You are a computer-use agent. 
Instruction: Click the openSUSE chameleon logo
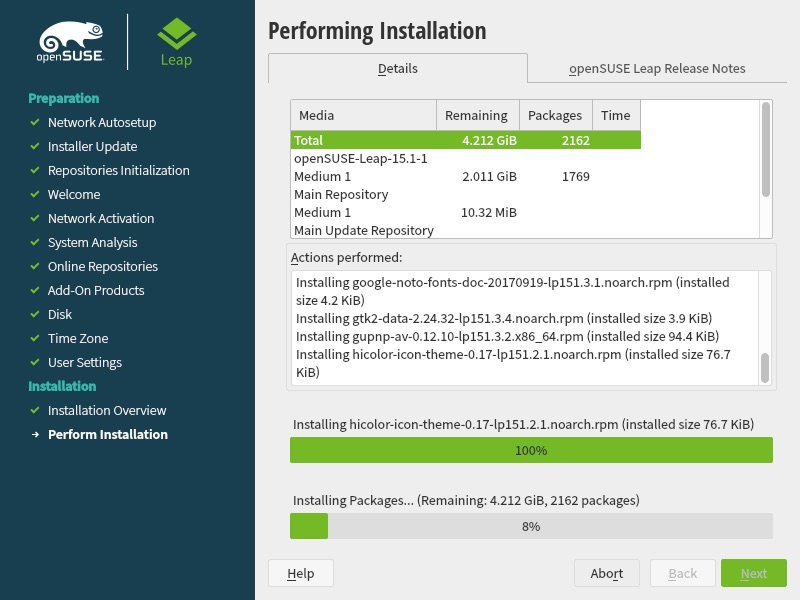pos(71,42)
